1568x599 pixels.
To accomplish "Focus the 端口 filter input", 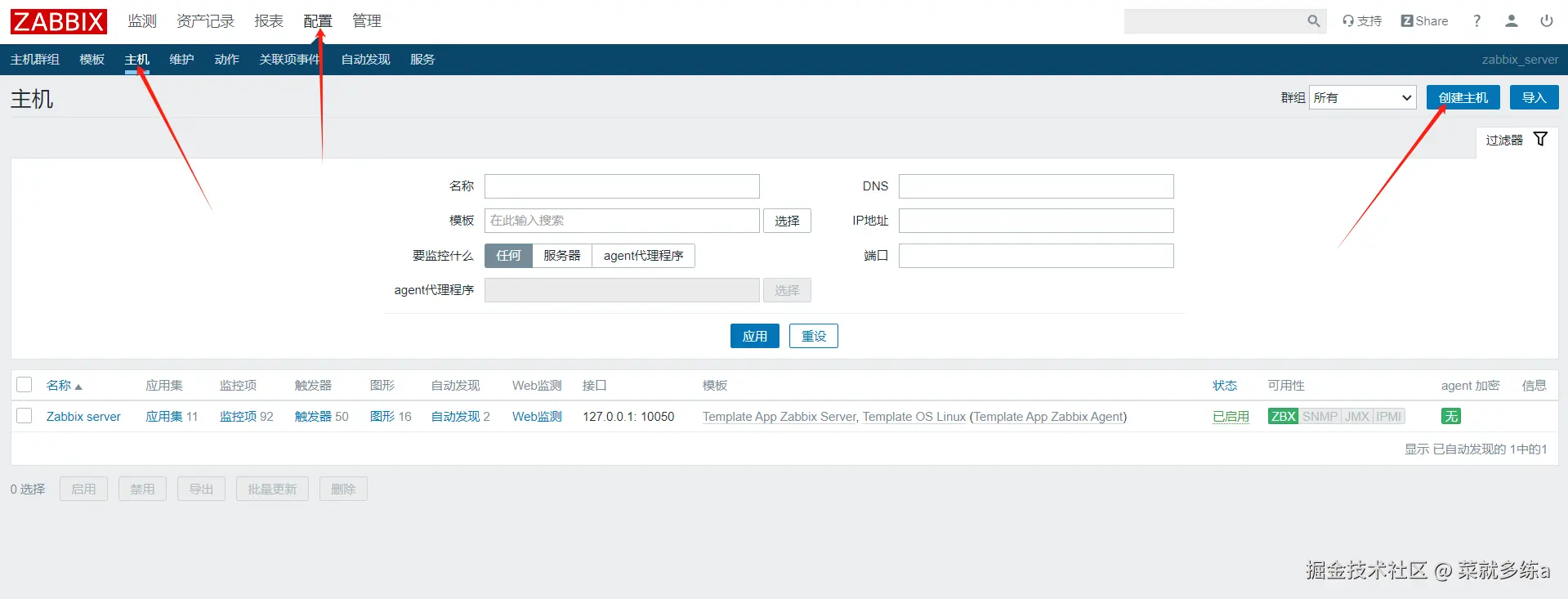I will [1036, 256].
